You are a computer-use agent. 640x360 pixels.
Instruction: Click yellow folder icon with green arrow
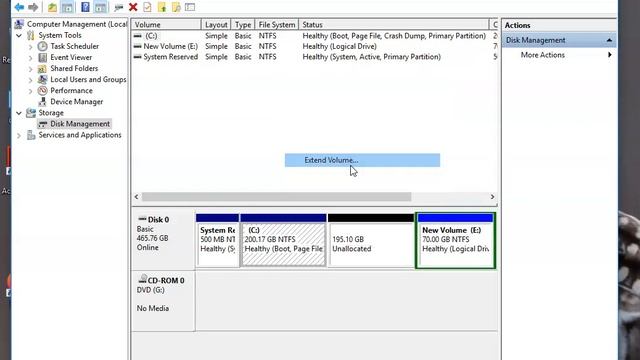[x=162, y=7]
